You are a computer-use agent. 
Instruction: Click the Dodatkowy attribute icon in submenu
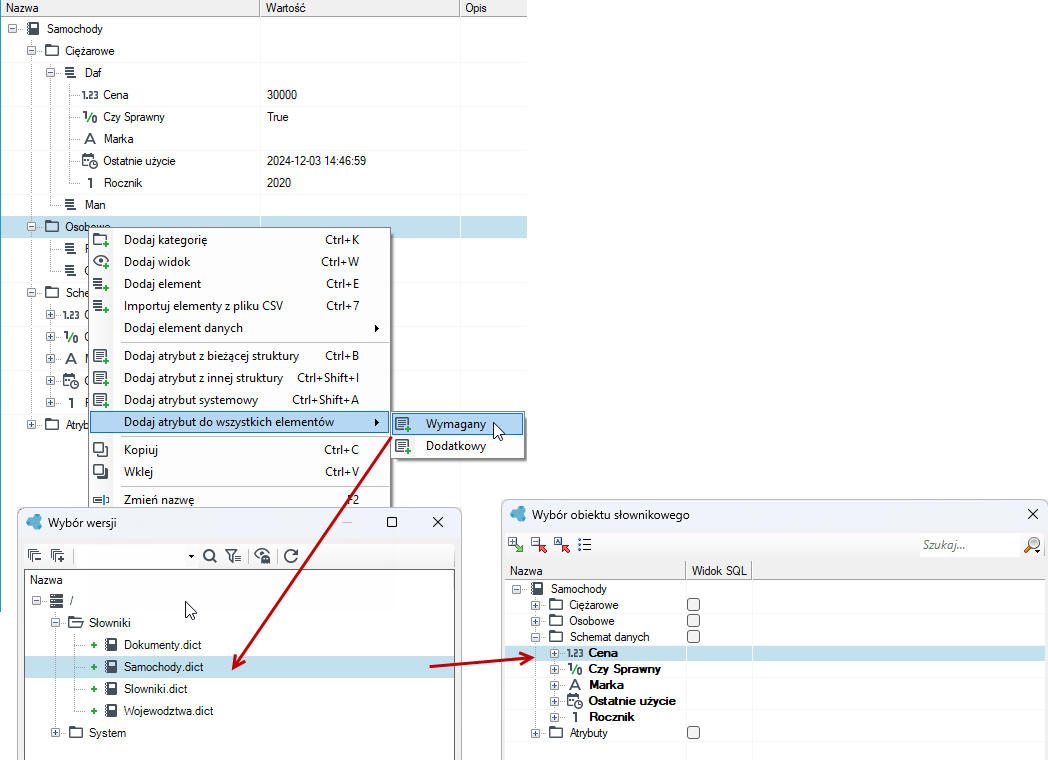(x=403, y=447)
